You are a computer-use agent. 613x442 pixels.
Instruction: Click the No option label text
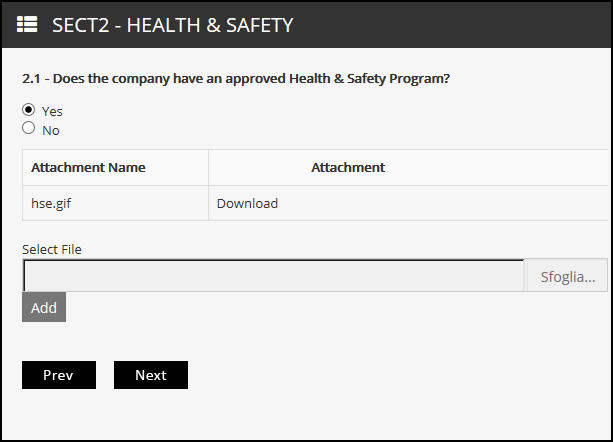coord(51,131)
